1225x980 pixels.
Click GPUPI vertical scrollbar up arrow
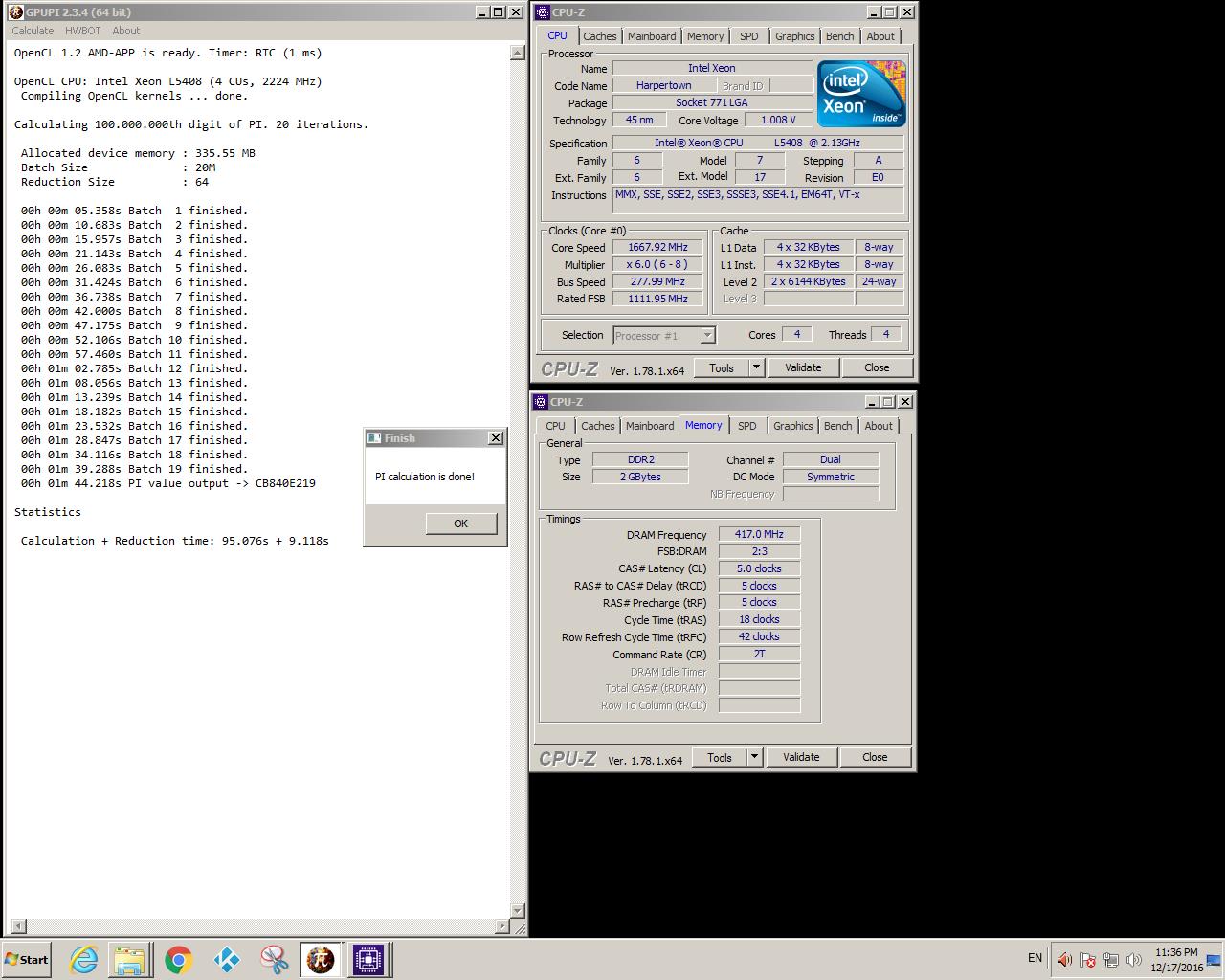(x=518, y=53)
